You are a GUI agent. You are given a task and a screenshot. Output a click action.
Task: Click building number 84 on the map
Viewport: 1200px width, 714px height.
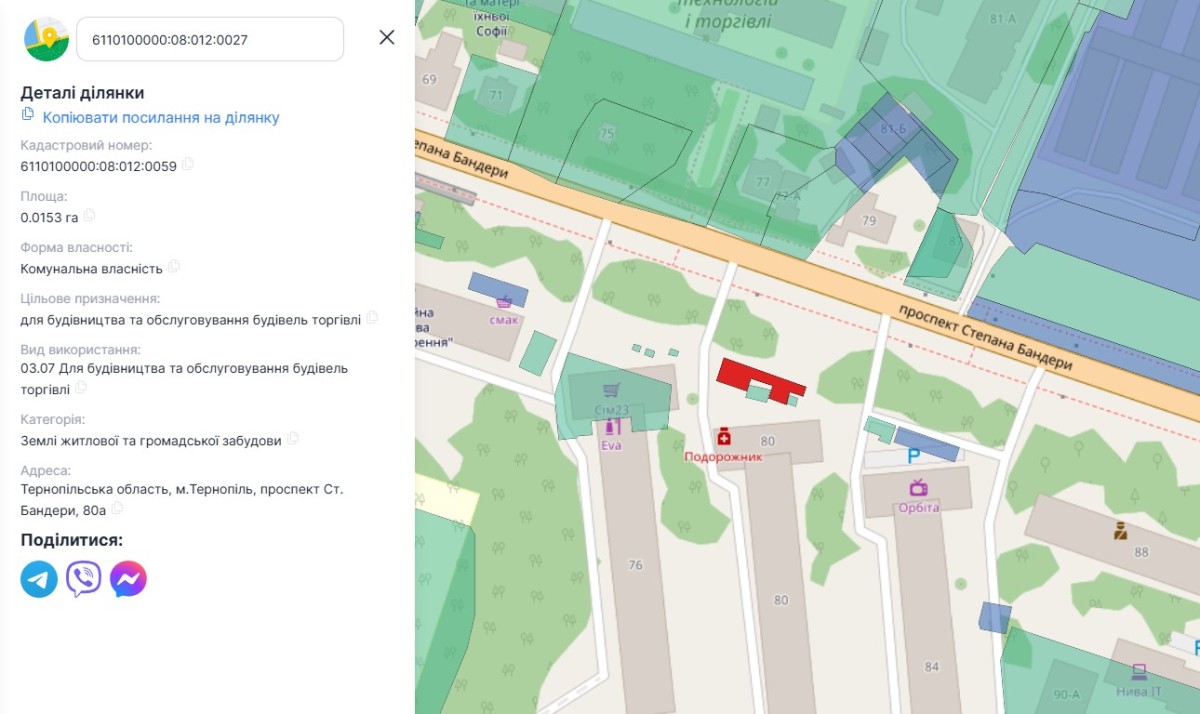click(x=932, y=667)
